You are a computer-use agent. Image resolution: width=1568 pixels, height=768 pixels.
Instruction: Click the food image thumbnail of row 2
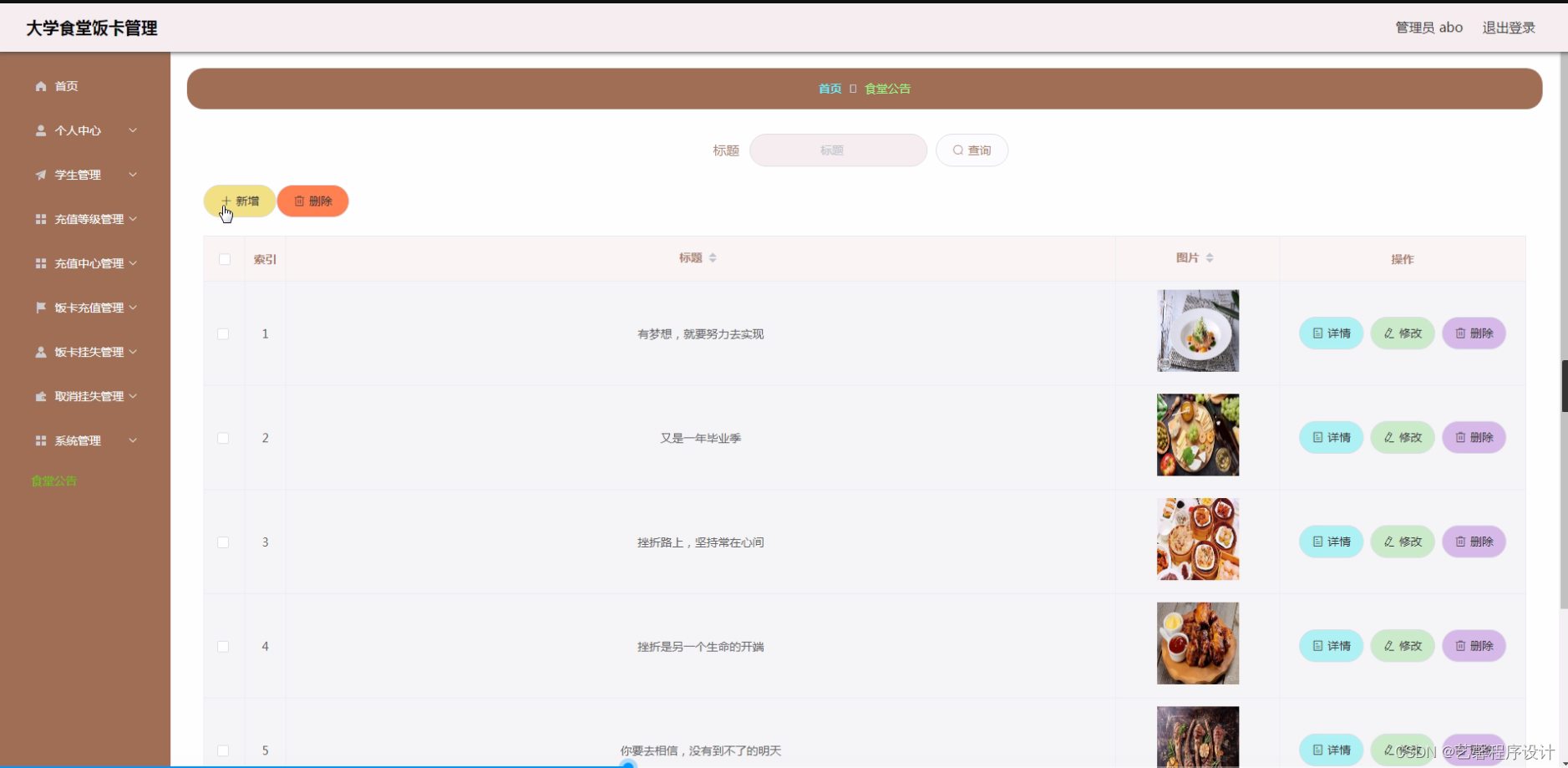(x=1197, y=435)
